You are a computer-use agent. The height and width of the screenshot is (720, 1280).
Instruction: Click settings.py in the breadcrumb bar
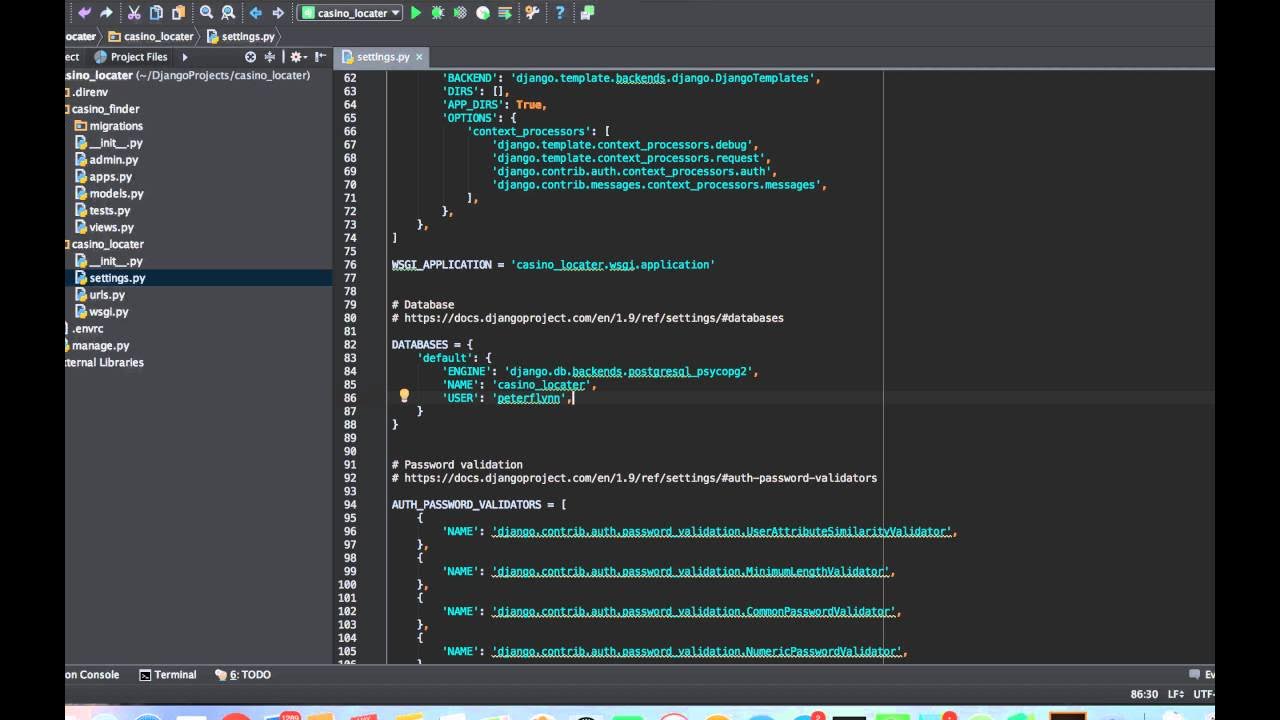click(240, 36)
